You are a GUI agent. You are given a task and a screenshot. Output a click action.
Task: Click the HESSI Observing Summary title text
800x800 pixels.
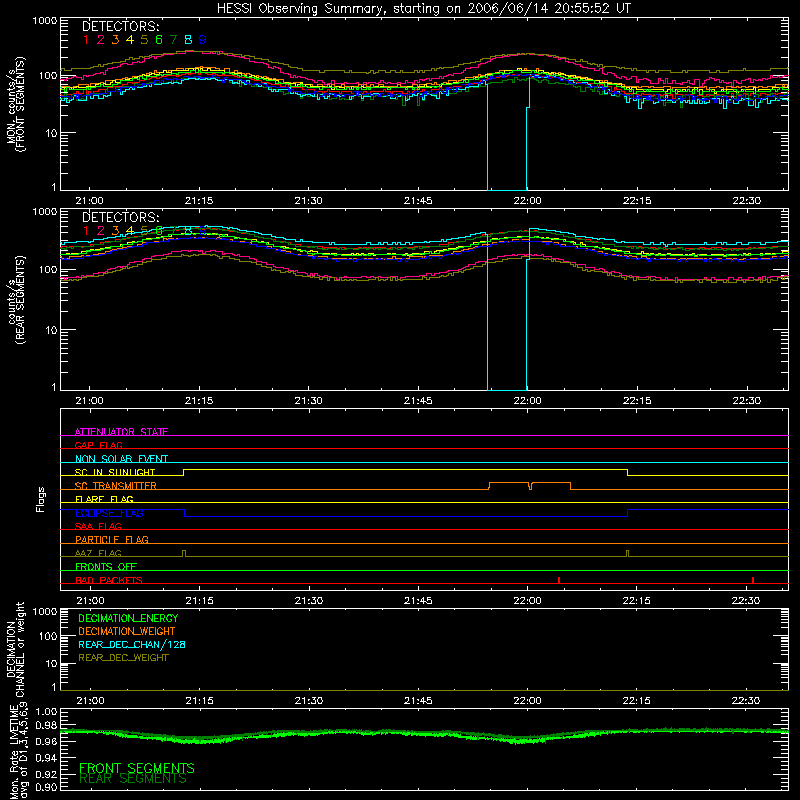coord(423,9)
